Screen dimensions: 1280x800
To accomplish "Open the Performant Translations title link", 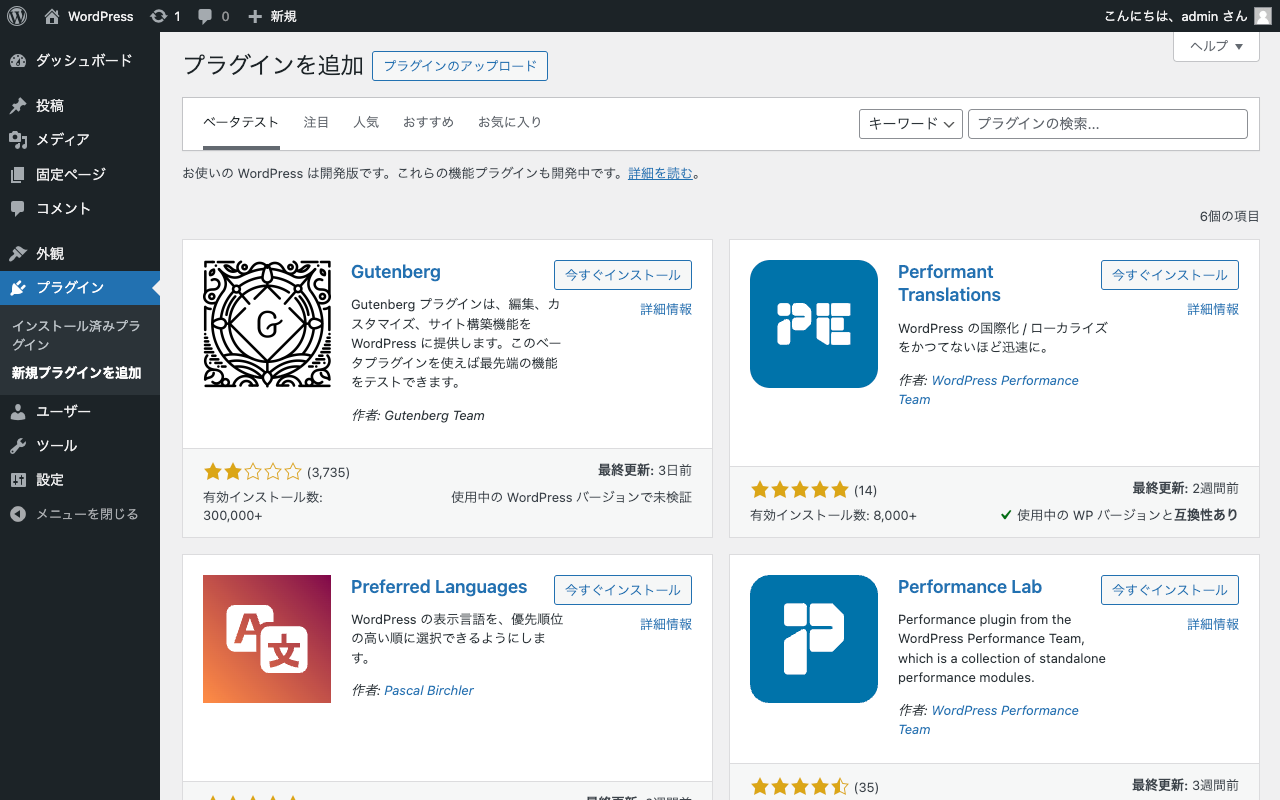I will tap(949, 283).
